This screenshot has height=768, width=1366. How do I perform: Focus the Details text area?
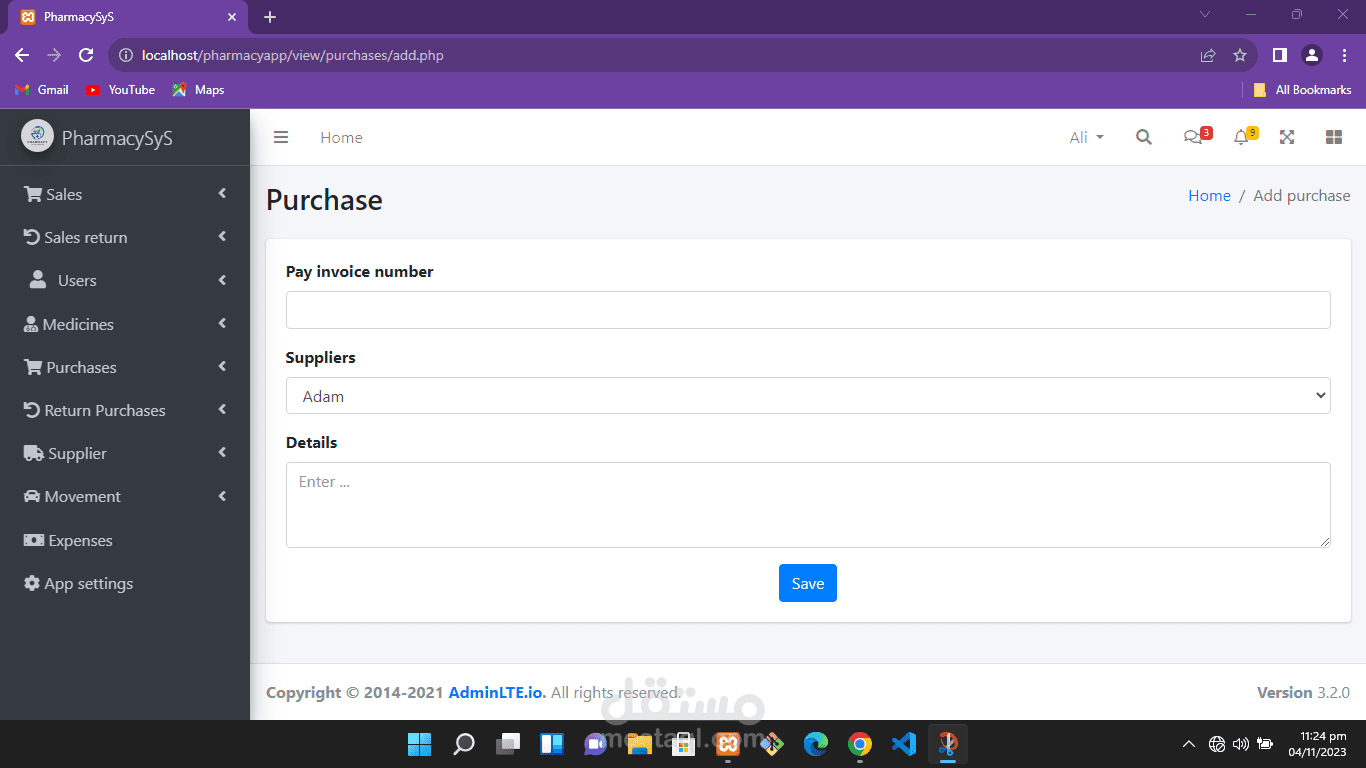point(808,505)
